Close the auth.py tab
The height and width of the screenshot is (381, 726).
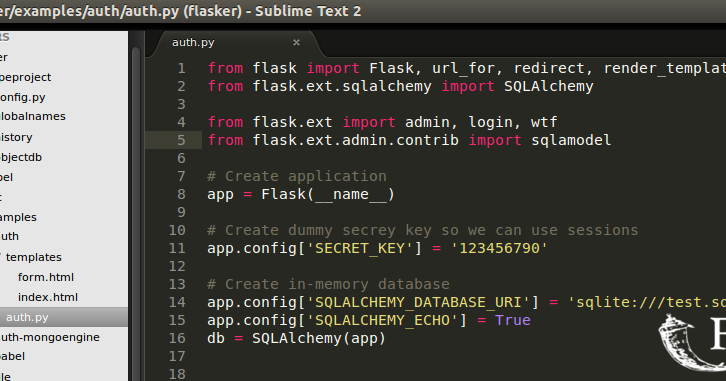[296, 43]
